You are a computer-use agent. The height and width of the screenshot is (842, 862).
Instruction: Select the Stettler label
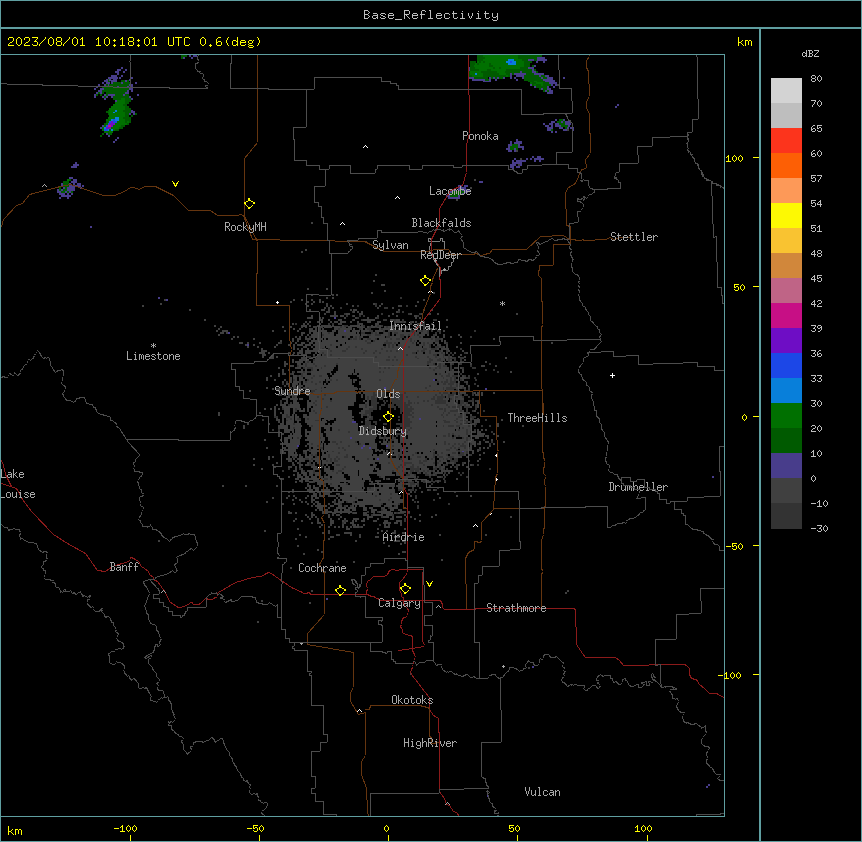(x=634, y=237)
